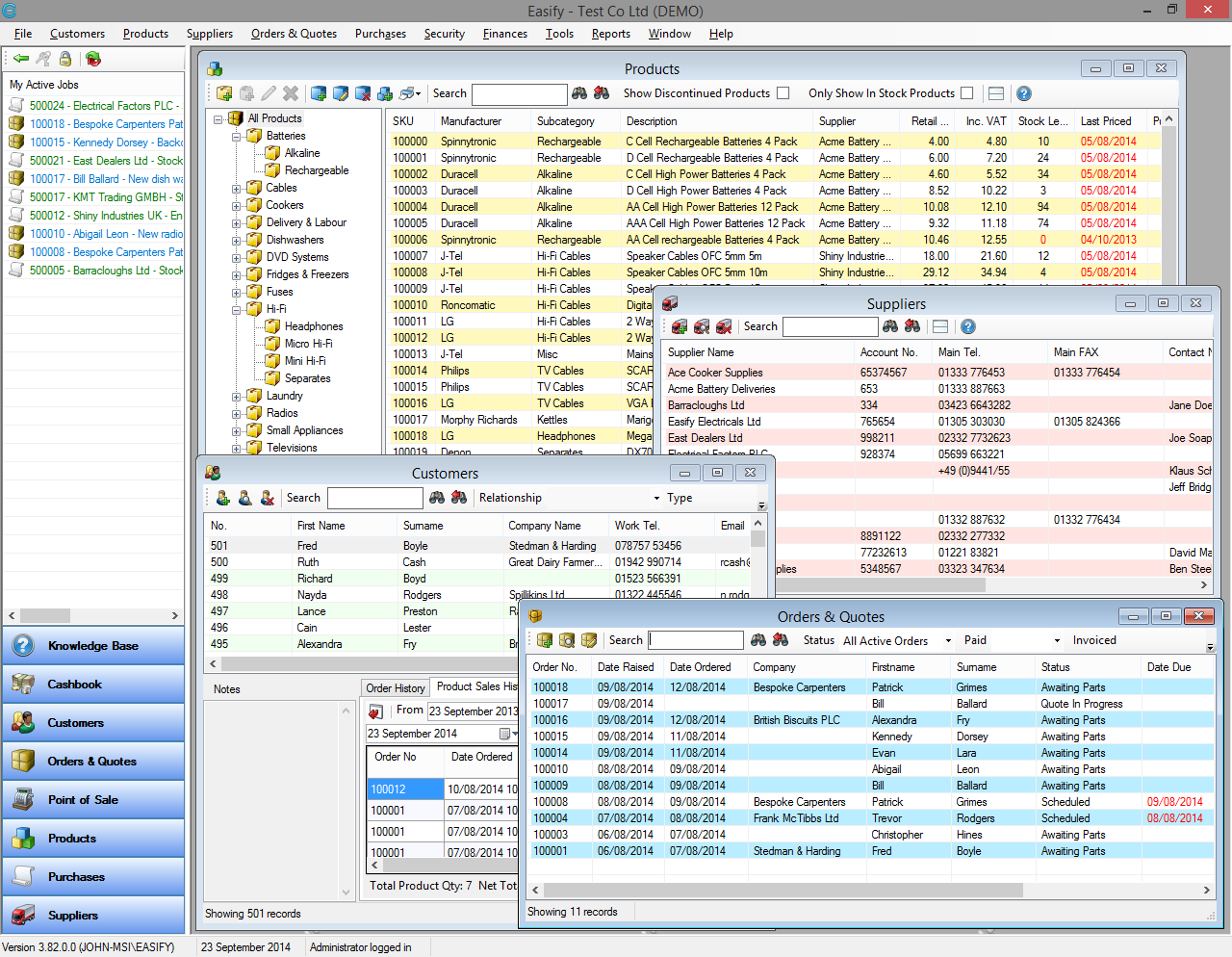1232x957 pixels.
Task: Sort by Date Raised column header
Action: click(x=626, y=667)
